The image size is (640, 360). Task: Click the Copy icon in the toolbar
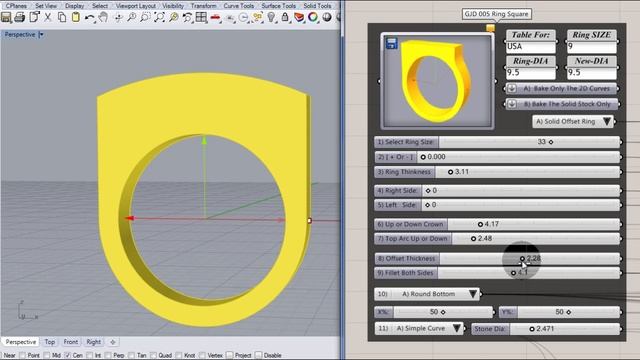point(62,18)
